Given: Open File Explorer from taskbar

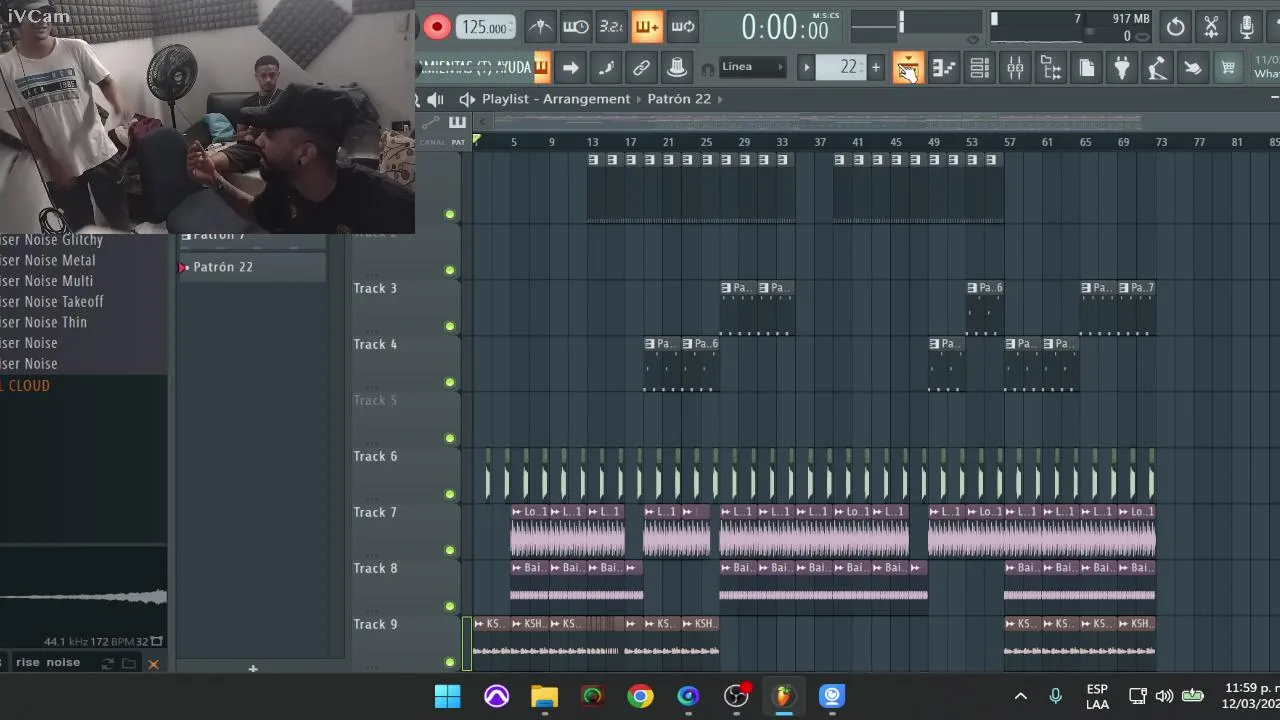Looking at the screenshot, I should pyautogui.click(x=544, y=696).
